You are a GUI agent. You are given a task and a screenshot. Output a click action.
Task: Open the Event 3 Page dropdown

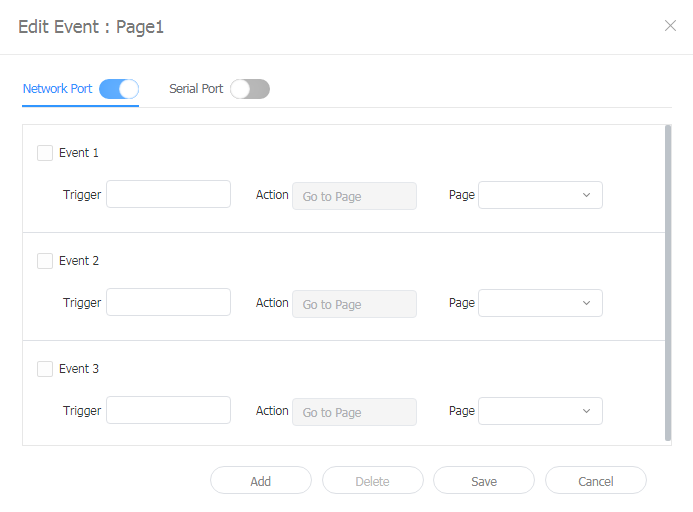coord(540,411)
